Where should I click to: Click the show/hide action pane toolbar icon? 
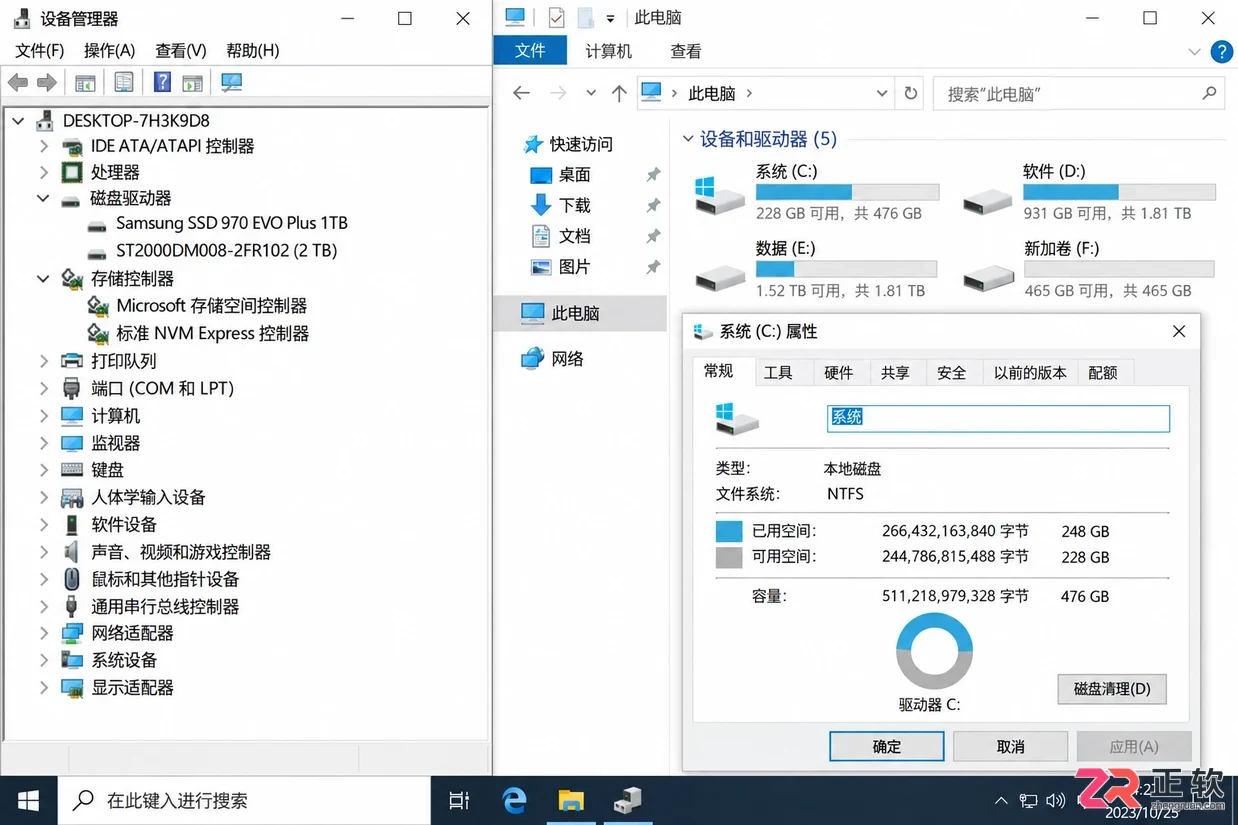193,83
